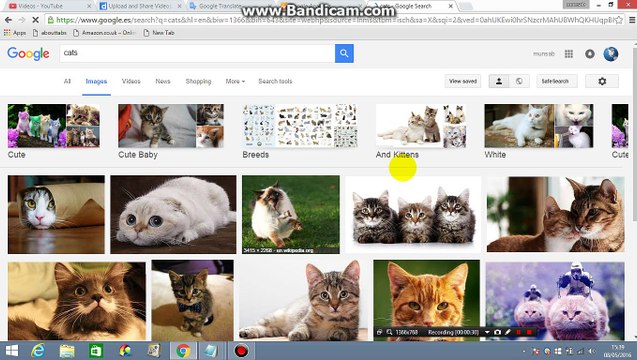Open the wikipedia cat on grass image
637x360 pixels.
pos(291,215)
